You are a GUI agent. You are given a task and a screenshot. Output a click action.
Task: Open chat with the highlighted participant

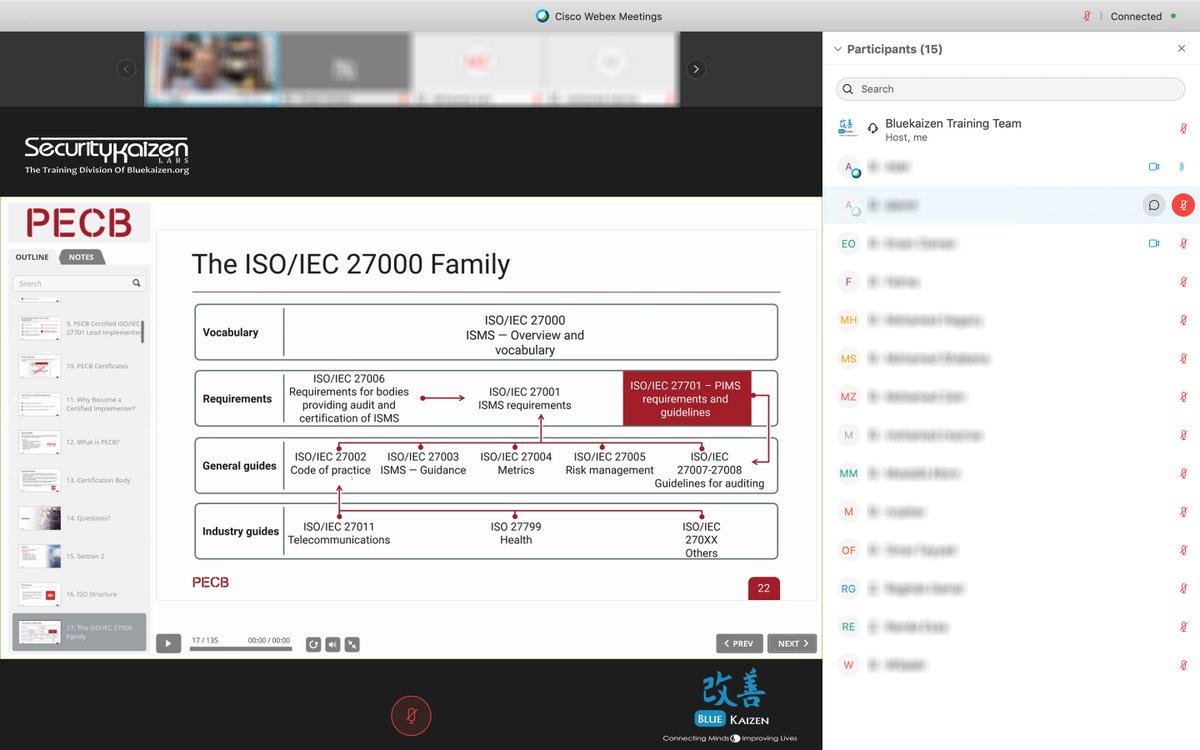point(1154,205)
